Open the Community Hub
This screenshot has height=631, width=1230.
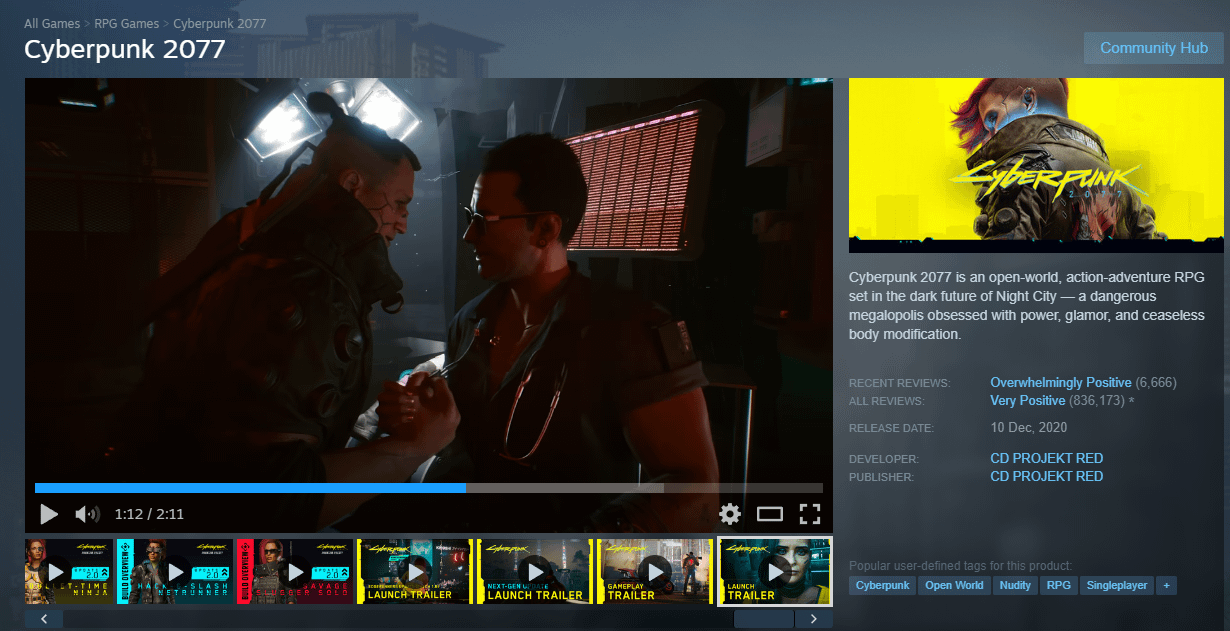coord(1153,48)
